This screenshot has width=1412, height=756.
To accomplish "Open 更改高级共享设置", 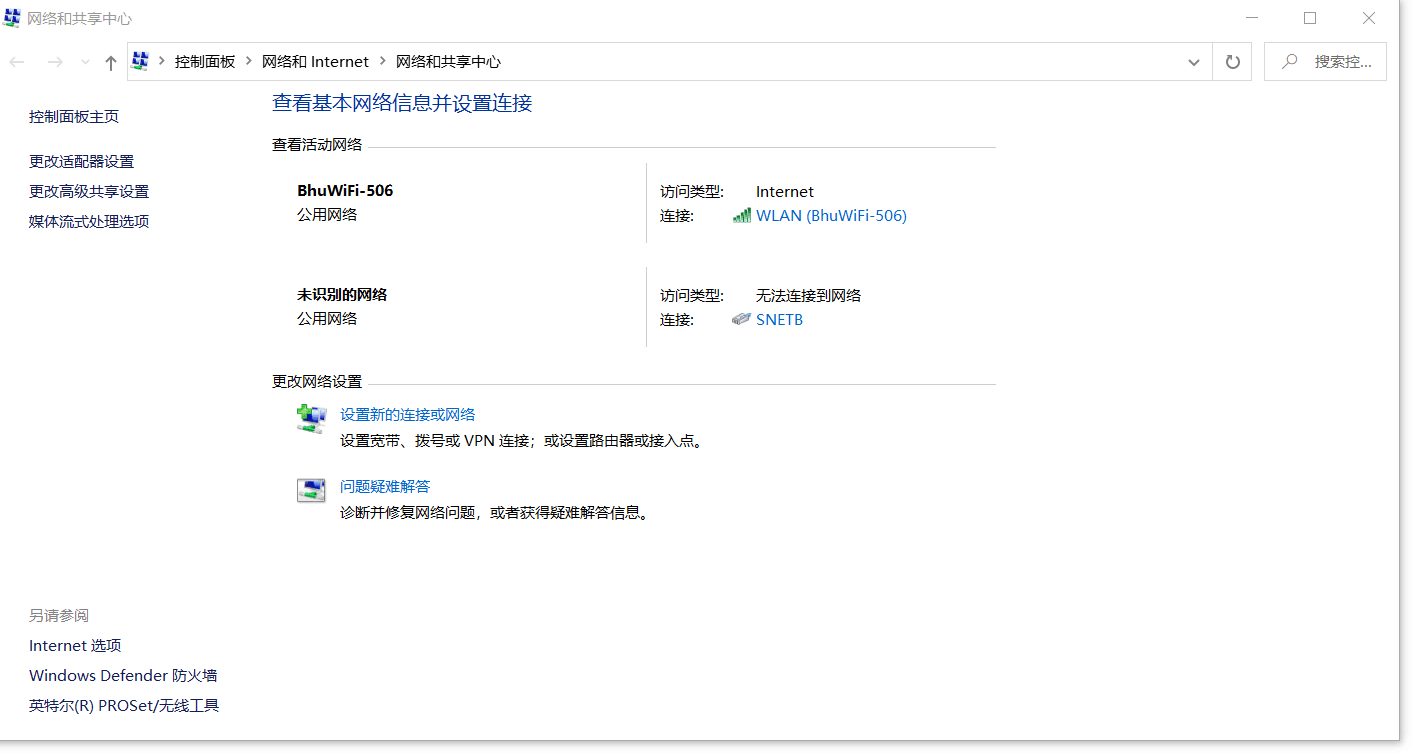I will click(x=89, y=191).
